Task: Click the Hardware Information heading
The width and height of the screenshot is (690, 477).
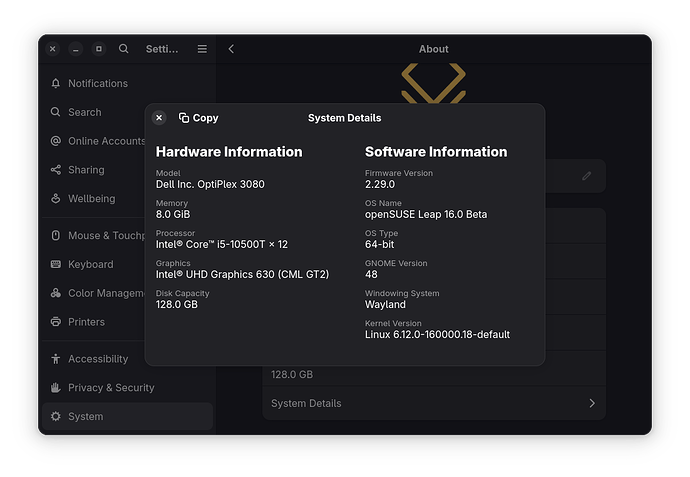Action: pos(229,152)
